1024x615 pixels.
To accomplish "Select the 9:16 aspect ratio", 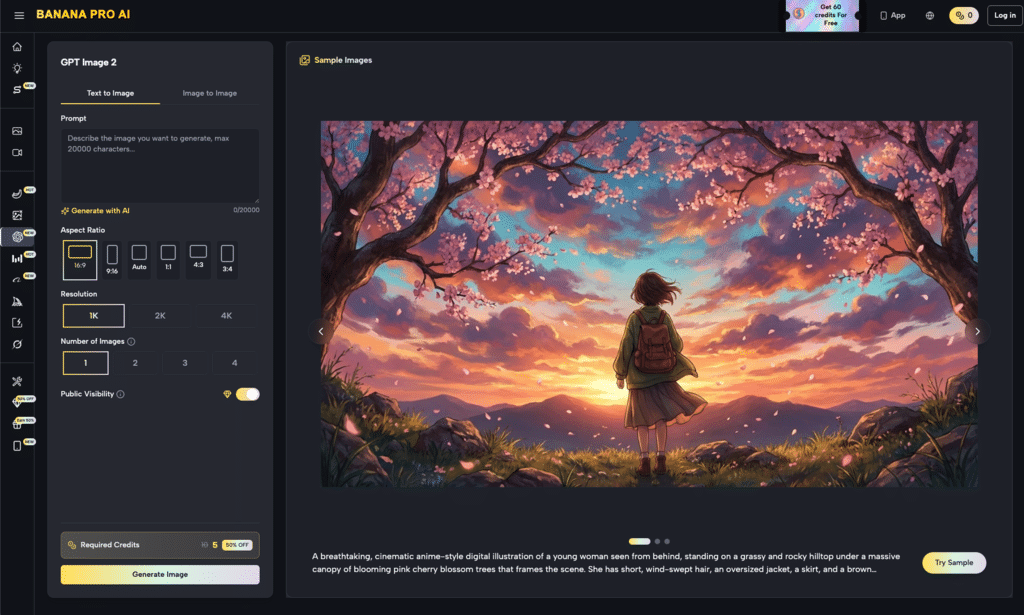I will 112,259.
